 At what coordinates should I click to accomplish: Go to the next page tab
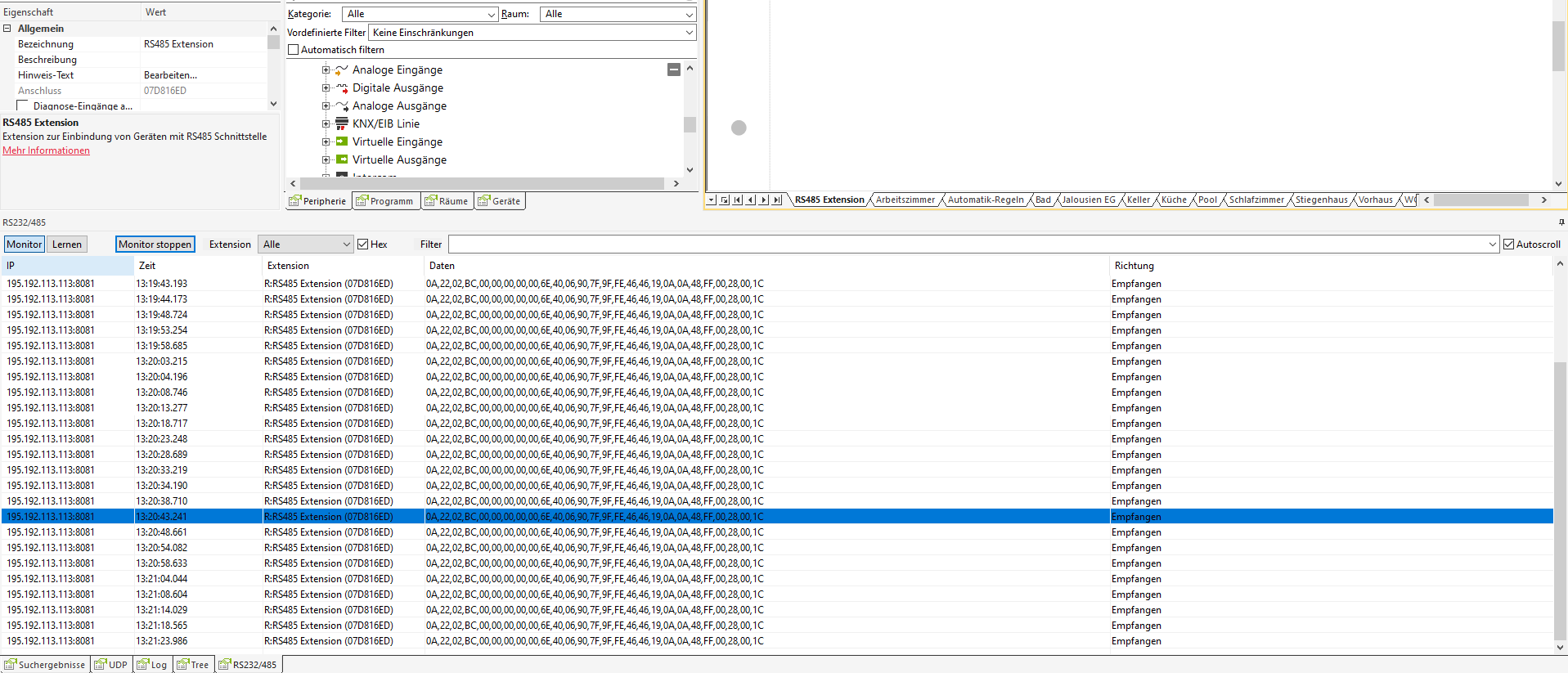(764, 200)
